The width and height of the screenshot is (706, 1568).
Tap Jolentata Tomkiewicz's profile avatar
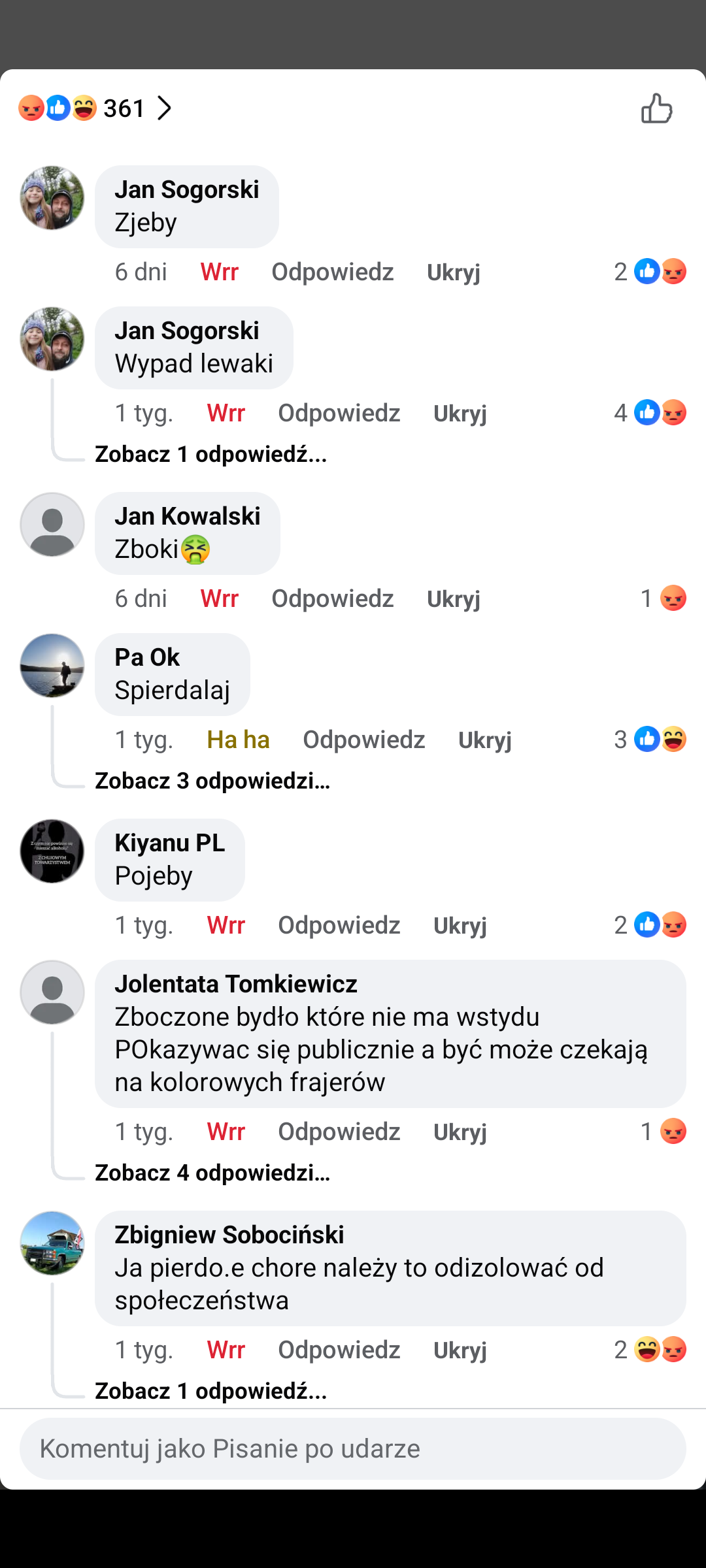tap(52, 992)
